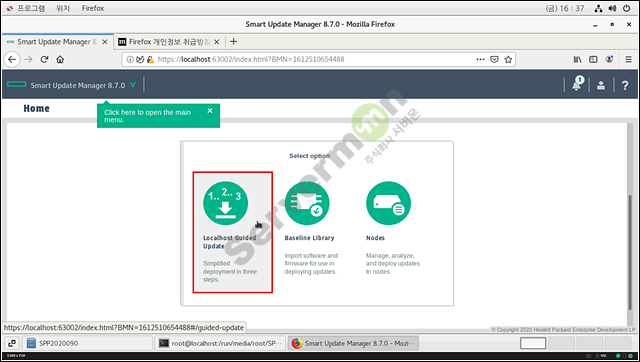
Task: Open page actions three-dot menu
Action: [480, 60]
